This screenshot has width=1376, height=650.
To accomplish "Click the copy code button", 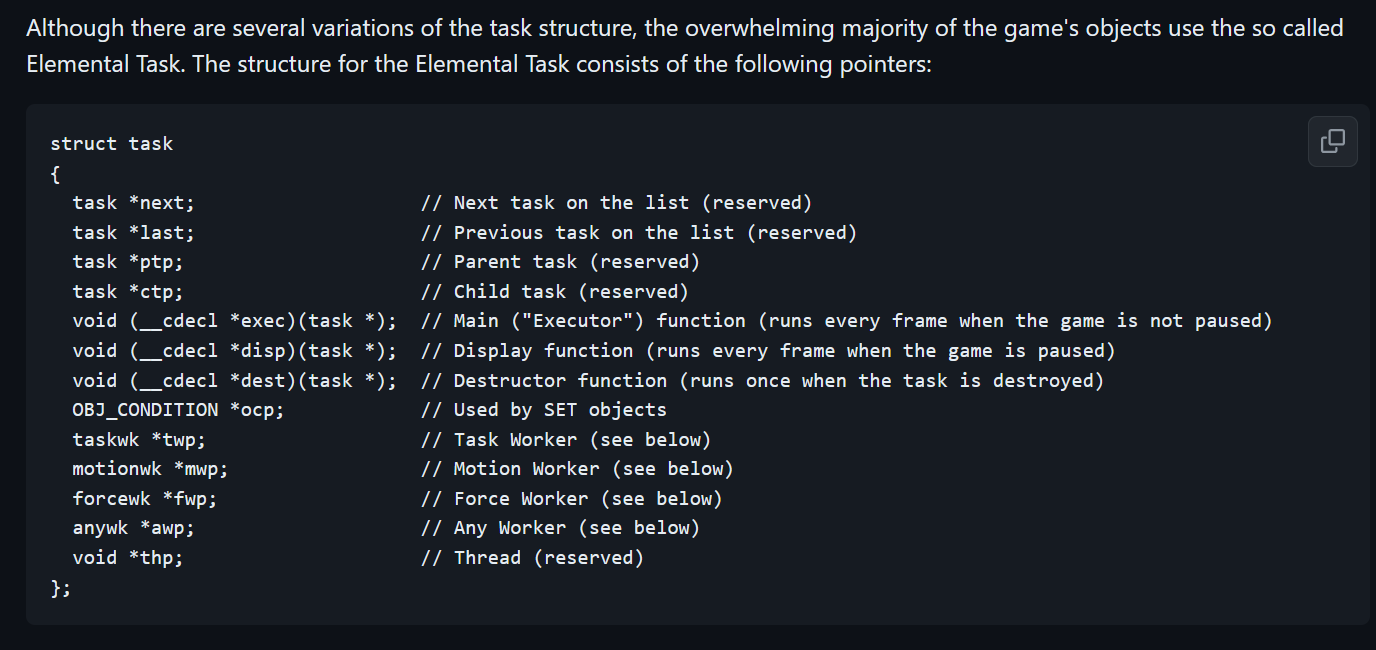I will [x=1332, y=141].
